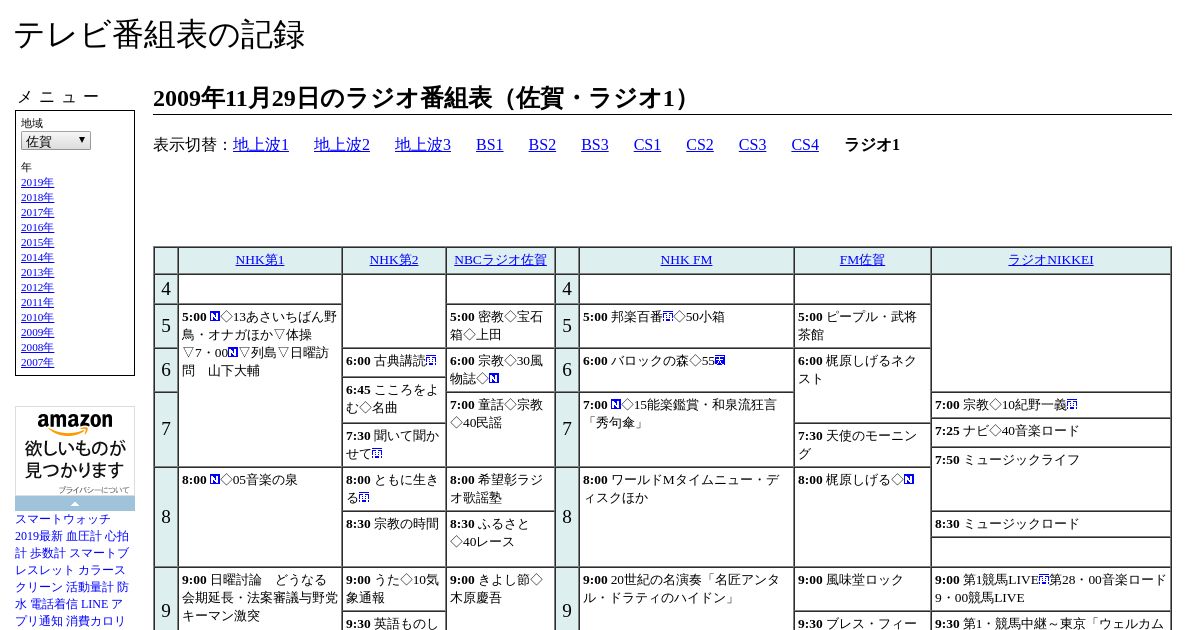This screenshot has width=1200, height=630.
Task: Open the 2012年 archive link
Action: tap(37, 287)
